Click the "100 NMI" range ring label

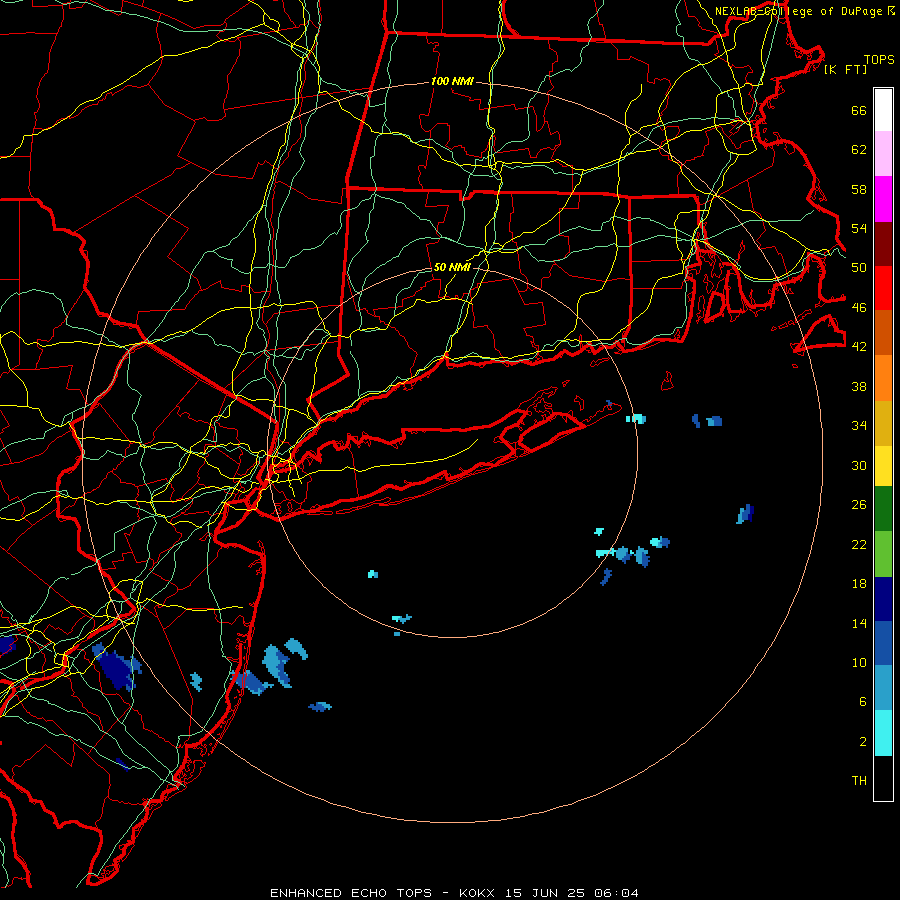coord(452,82)
